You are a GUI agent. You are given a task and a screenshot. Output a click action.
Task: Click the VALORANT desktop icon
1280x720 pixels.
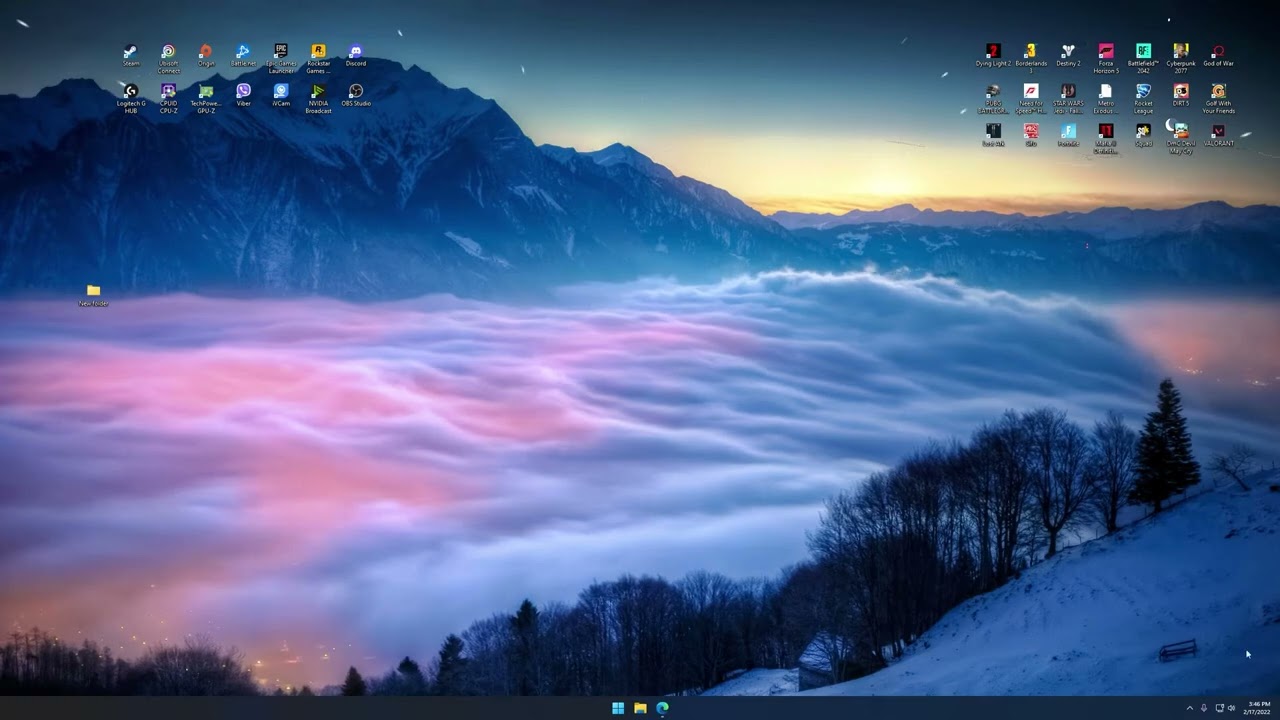click(x=1218, y=135)
